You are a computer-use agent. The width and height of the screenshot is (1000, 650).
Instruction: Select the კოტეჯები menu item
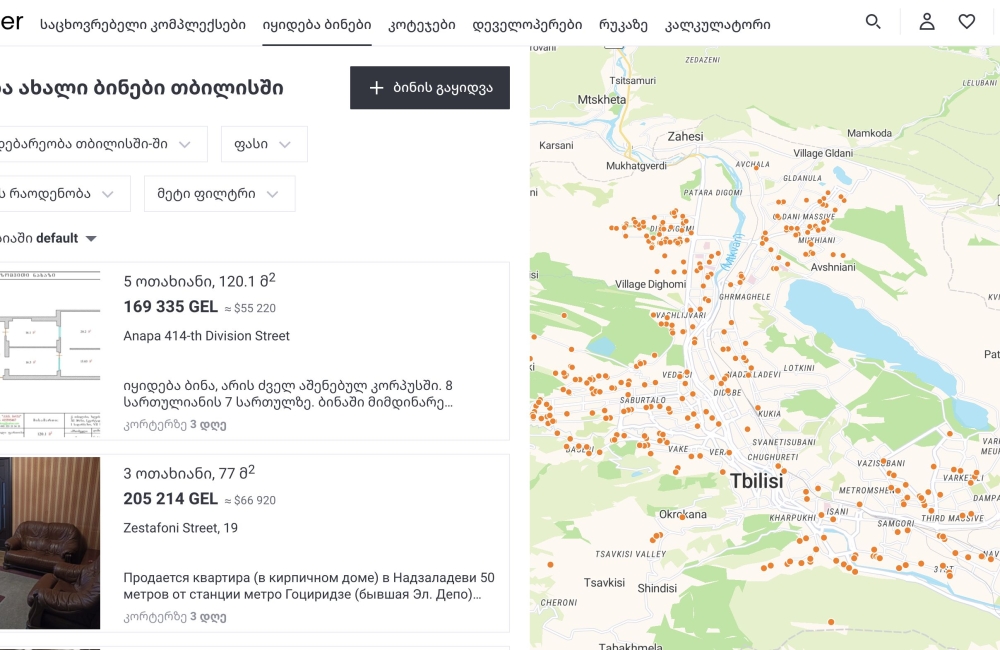421,24
